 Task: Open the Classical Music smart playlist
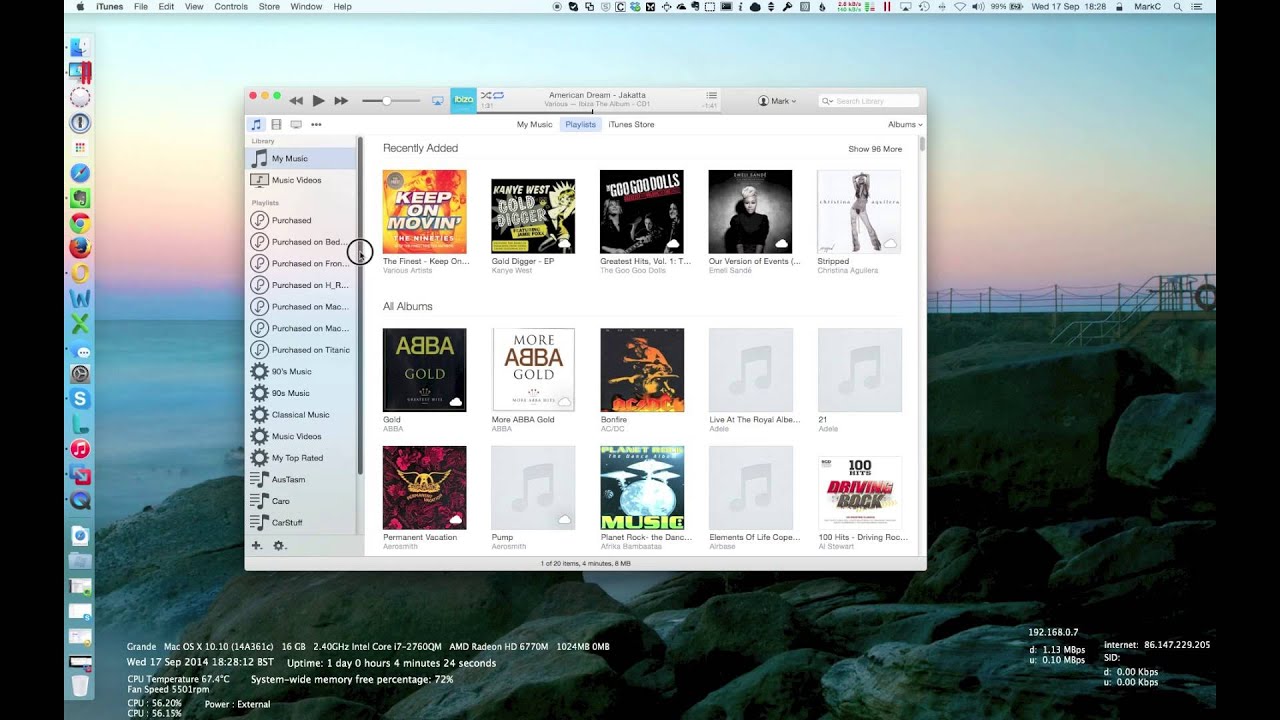(x=301, y=414)
